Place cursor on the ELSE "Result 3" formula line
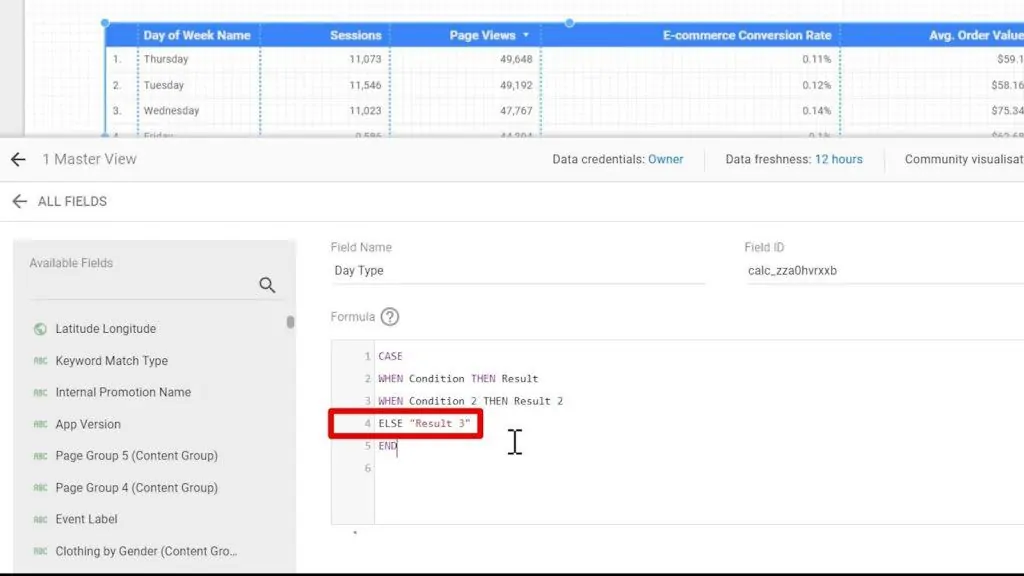1024x576 pixels. click(x=424, y=424)
